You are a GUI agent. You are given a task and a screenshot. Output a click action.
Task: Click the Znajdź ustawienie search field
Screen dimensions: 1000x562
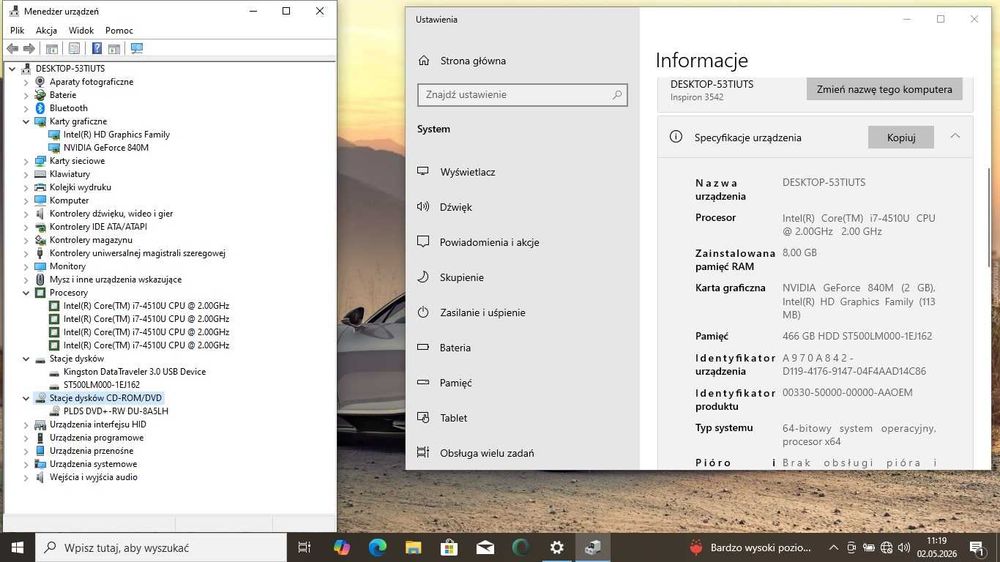522,94
